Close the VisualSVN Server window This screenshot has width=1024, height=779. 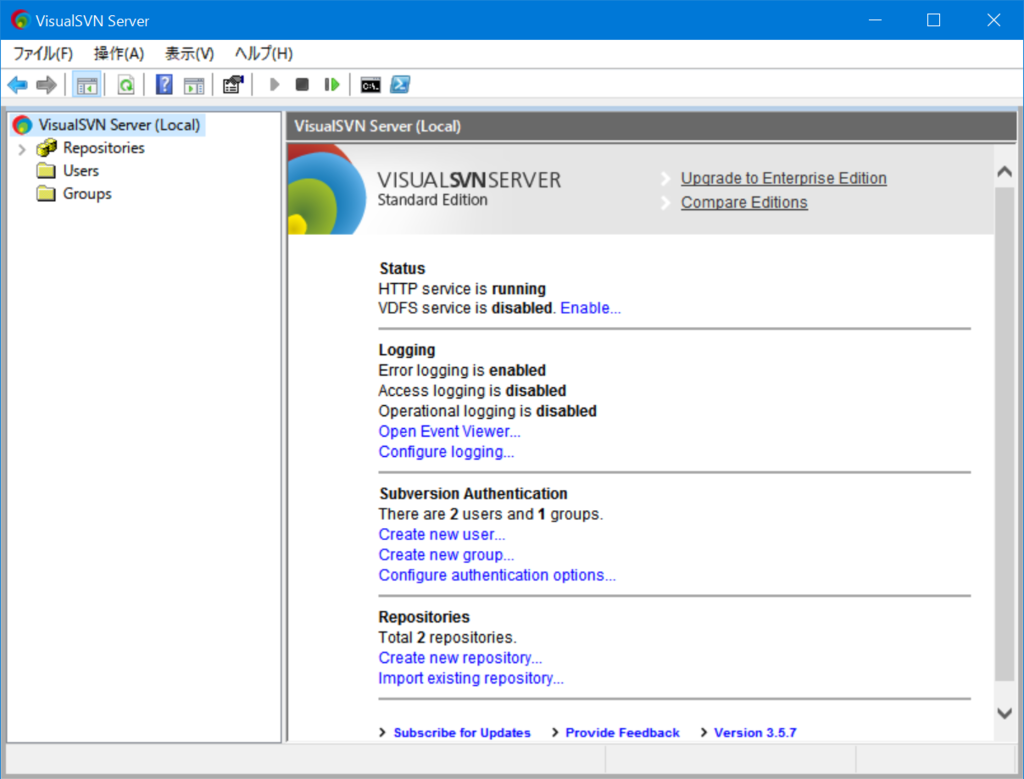(993, 20)
